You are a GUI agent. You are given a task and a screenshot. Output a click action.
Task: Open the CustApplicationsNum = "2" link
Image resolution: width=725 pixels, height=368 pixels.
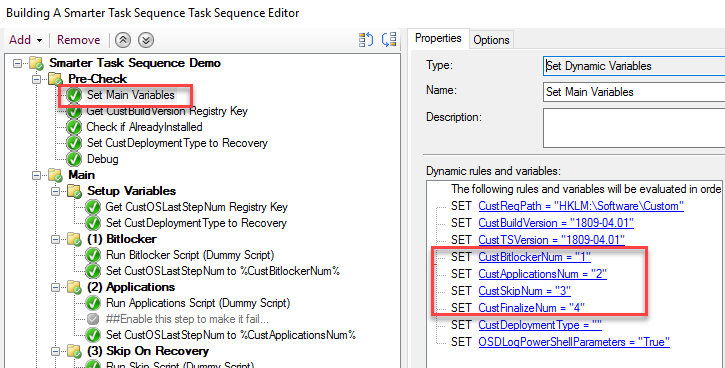pyautogui.click(x=542, y=274)
